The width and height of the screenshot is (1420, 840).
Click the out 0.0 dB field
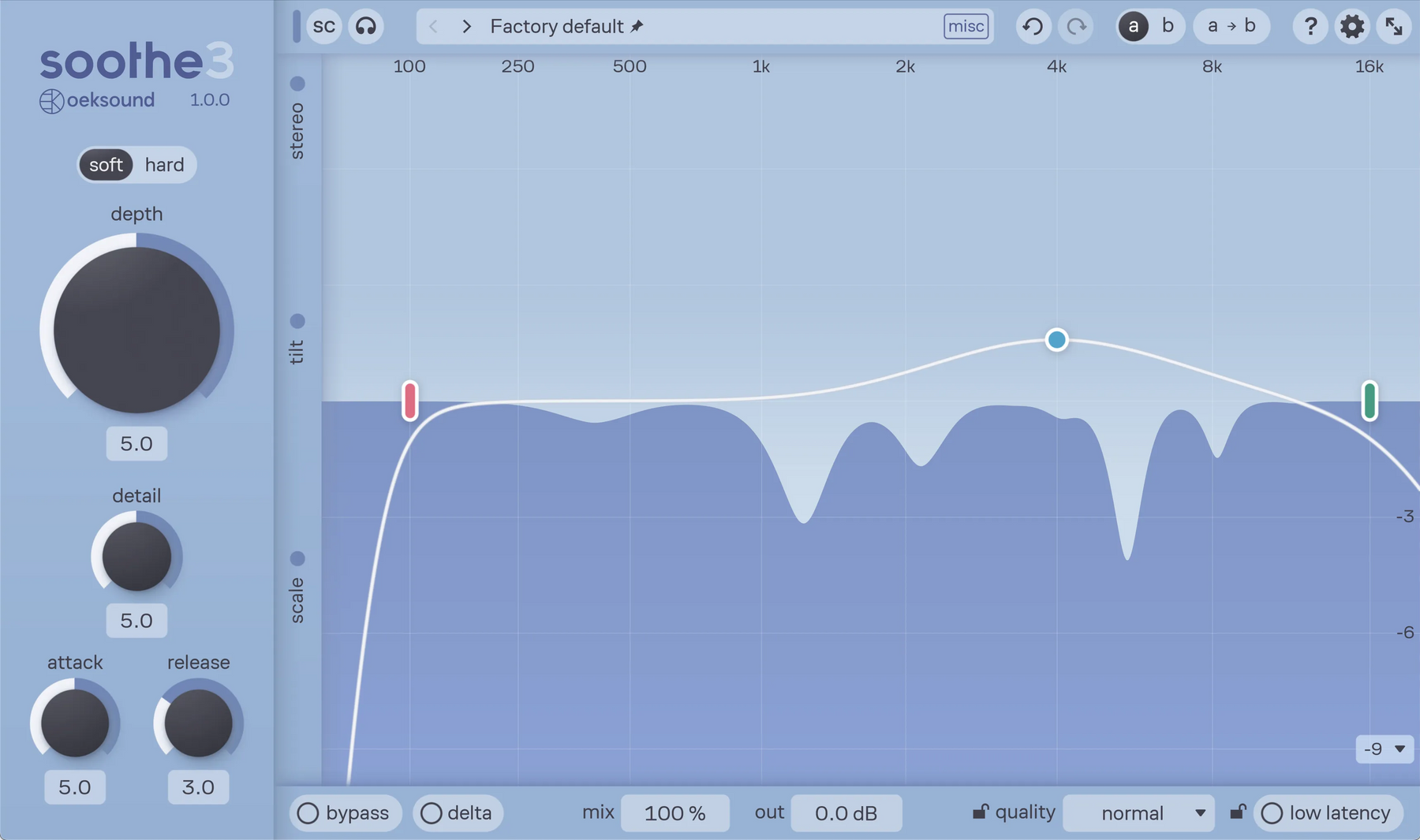coord(846,813)
